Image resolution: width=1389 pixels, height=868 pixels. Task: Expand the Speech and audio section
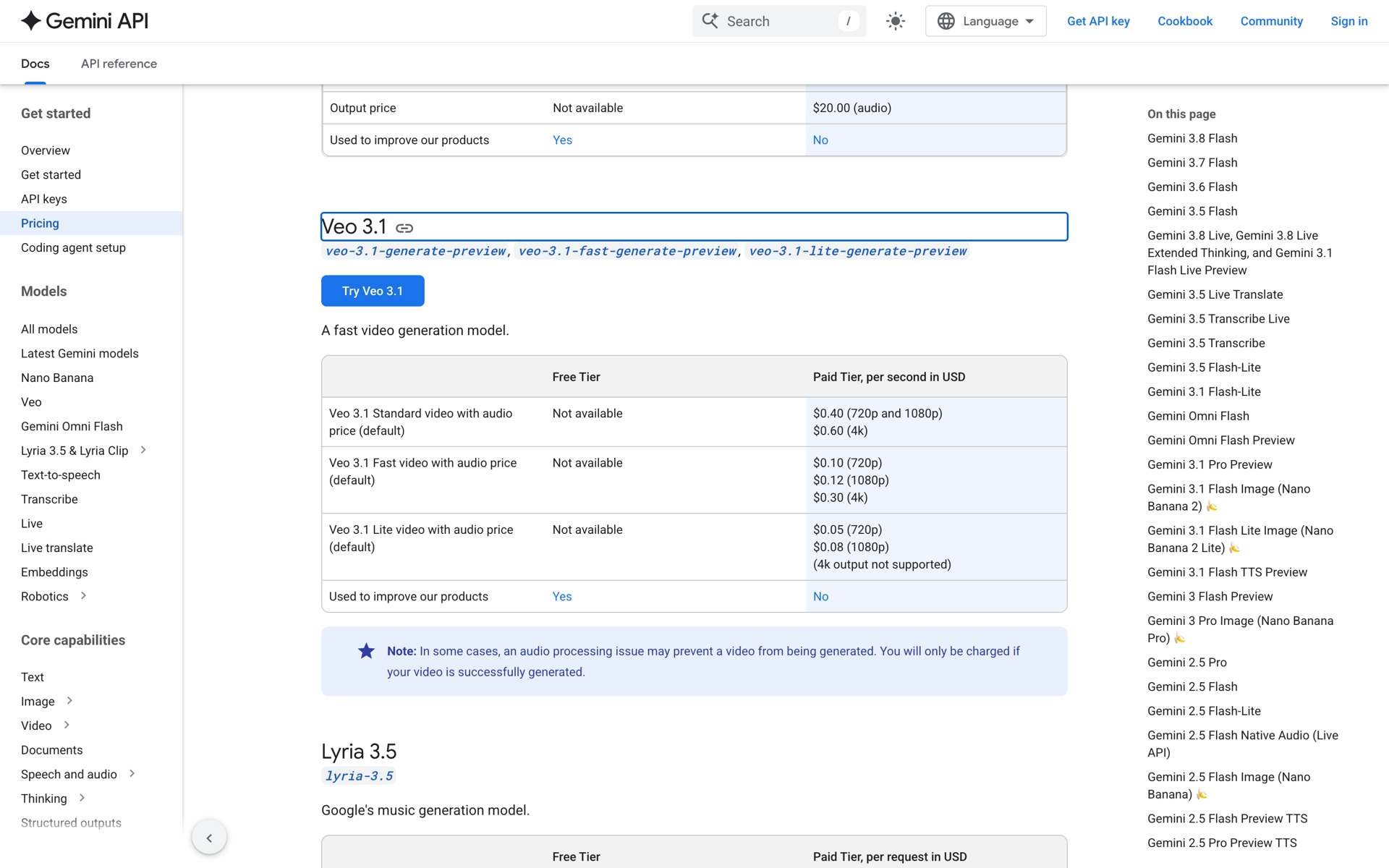[x=132, y=773]
